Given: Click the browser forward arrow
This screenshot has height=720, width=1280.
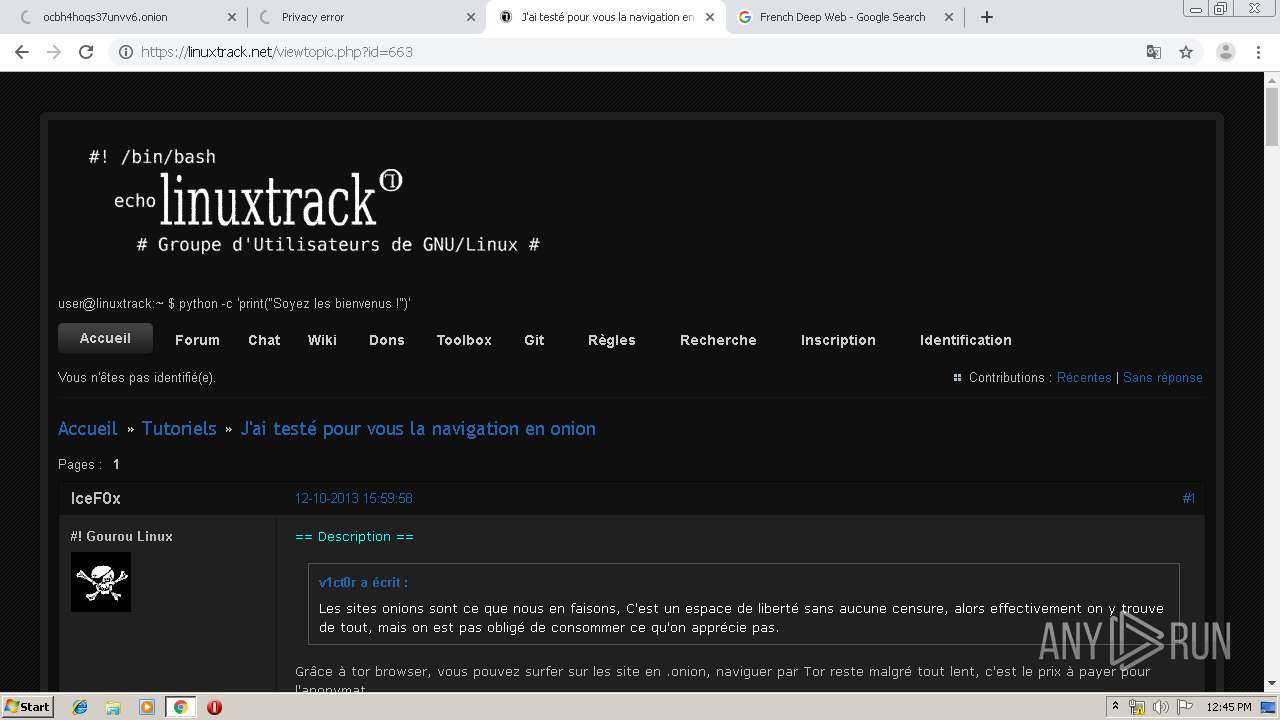Looking at the screenshot, I should 54,52.
